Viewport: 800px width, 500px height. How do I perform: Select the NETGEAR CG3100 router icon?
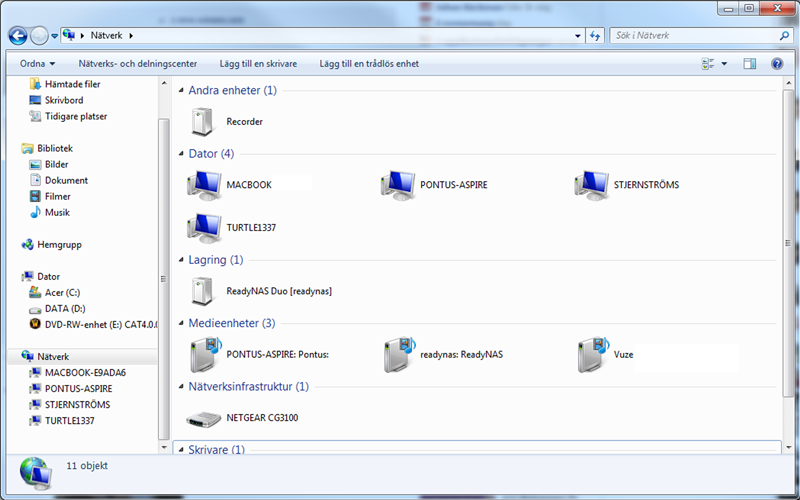[x=204, y=418]
